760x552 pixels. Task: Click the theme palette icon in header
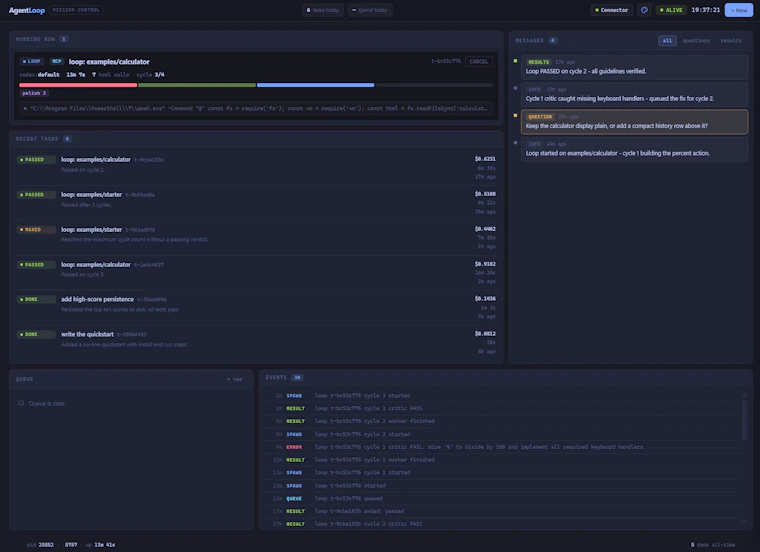[644, 10]
